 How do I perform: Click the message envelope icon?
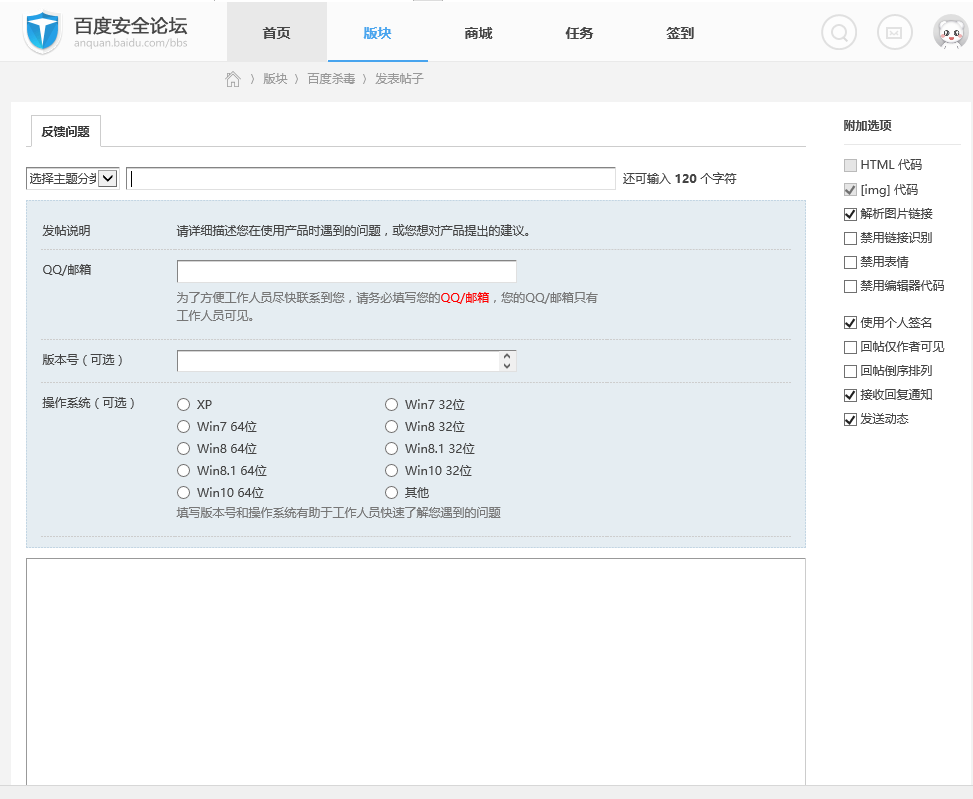click(894, 32)
